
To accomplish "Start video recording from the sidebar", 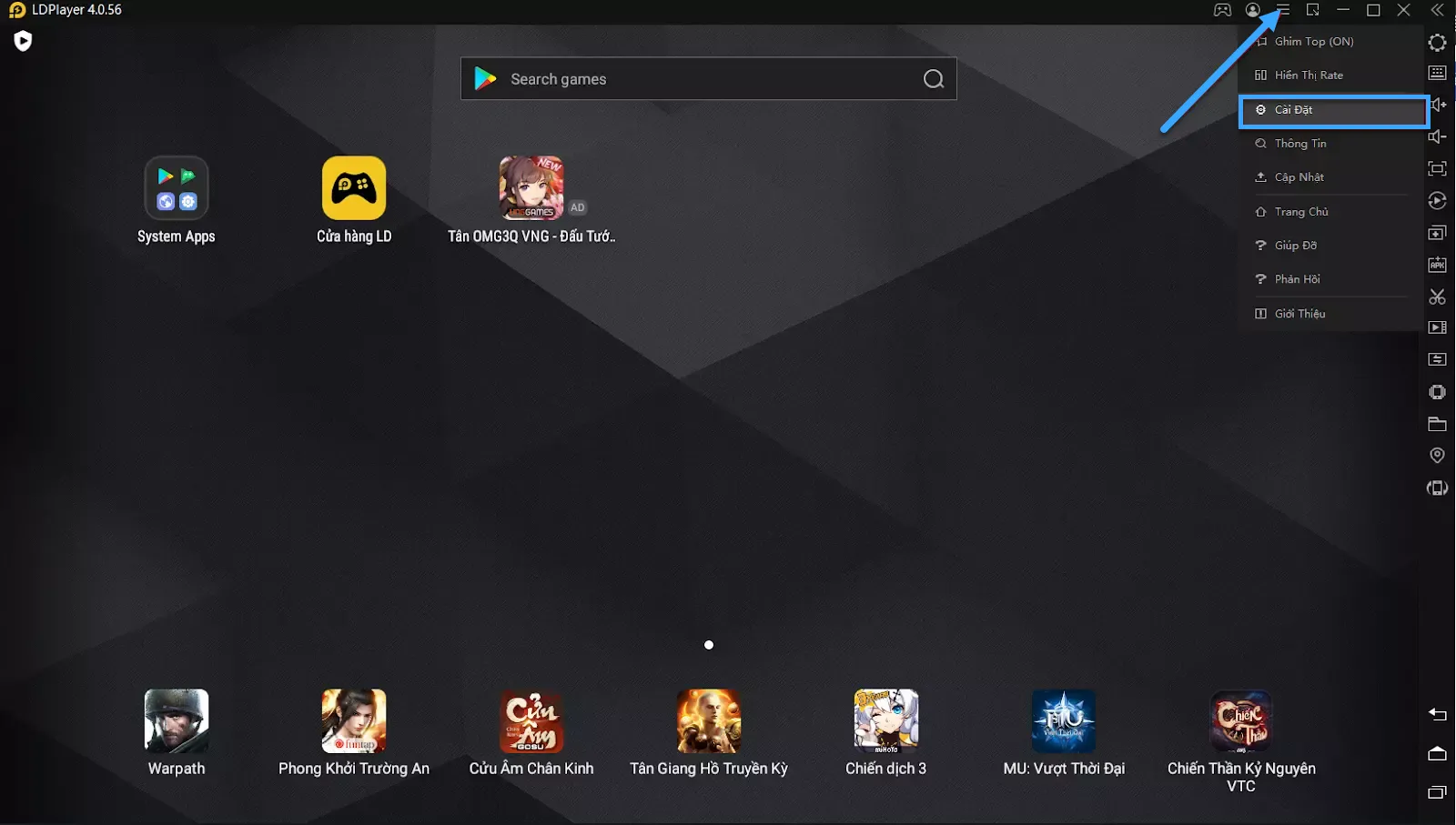I will click(x=1437, y=327).
